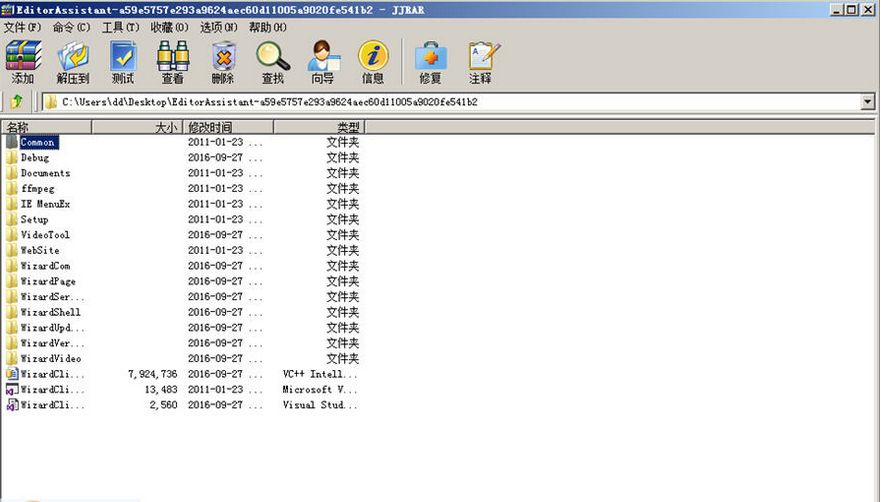881x502 pixels.
Task: Select the ffmpeg folder
Action: [x=38, y=188]
